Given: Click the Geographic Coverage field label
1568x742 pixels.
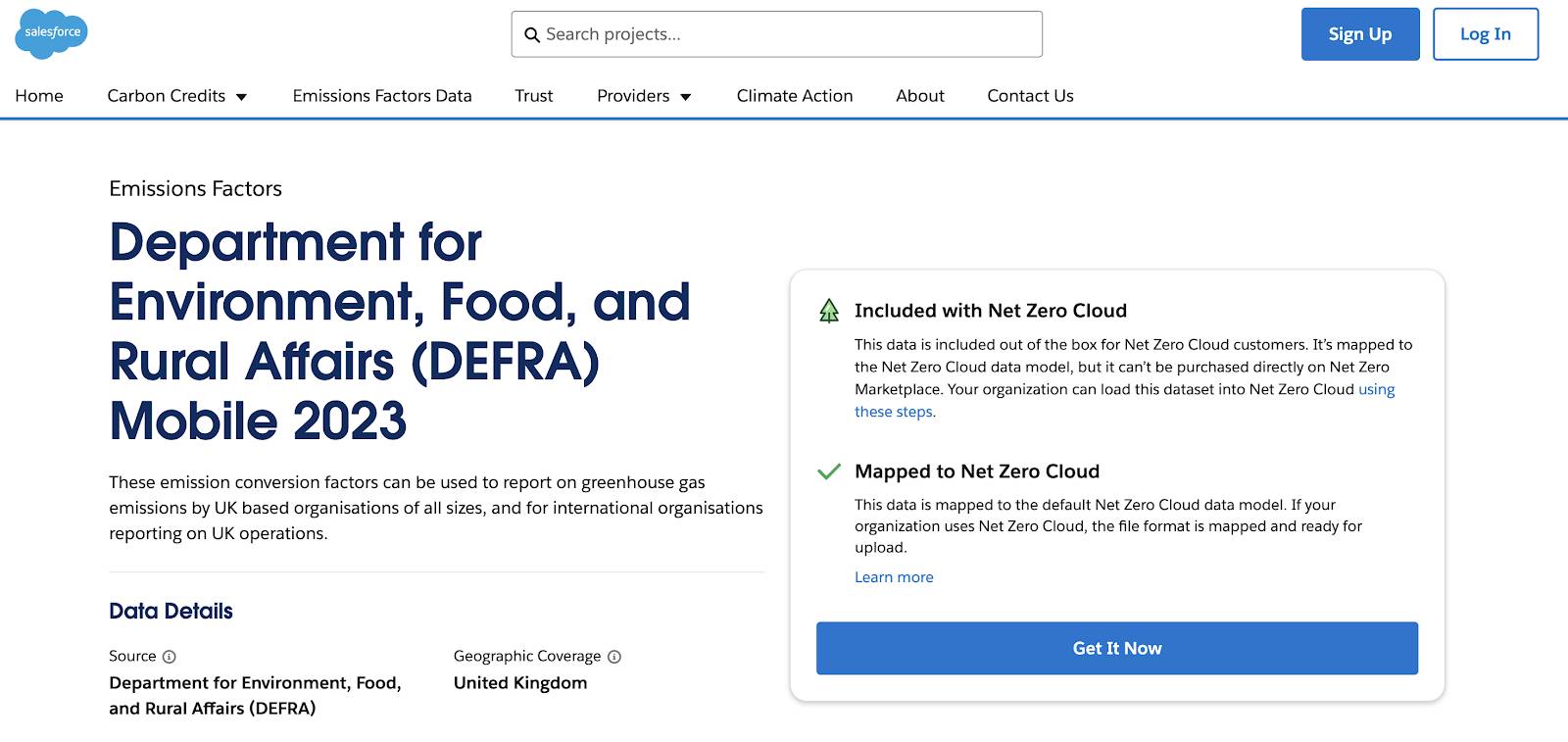Looking at the screenshot, I should point(527,657).
